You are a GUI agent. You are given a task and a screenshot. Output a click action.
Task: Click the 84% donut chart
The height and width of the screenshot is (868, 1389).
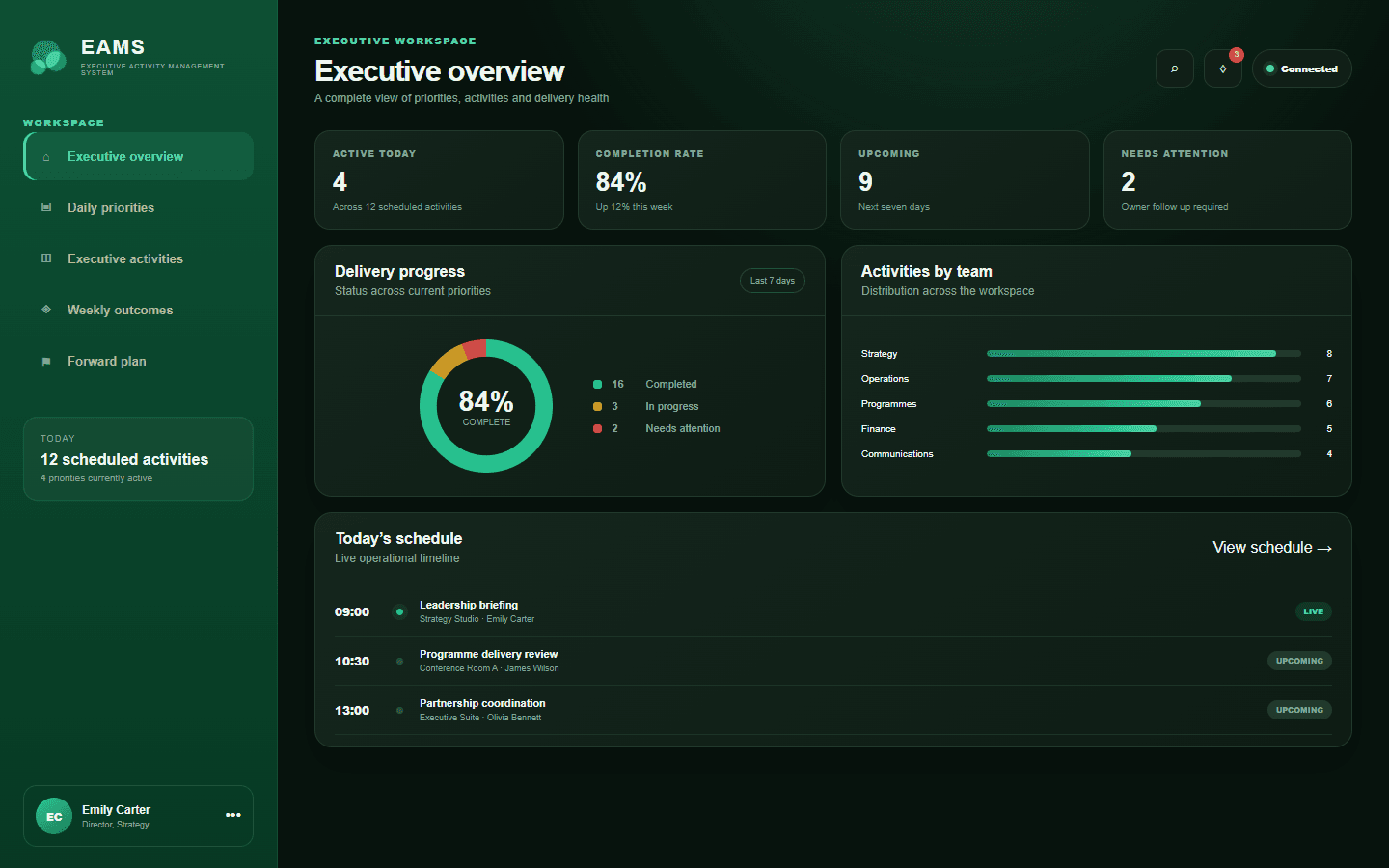[486, 406]
